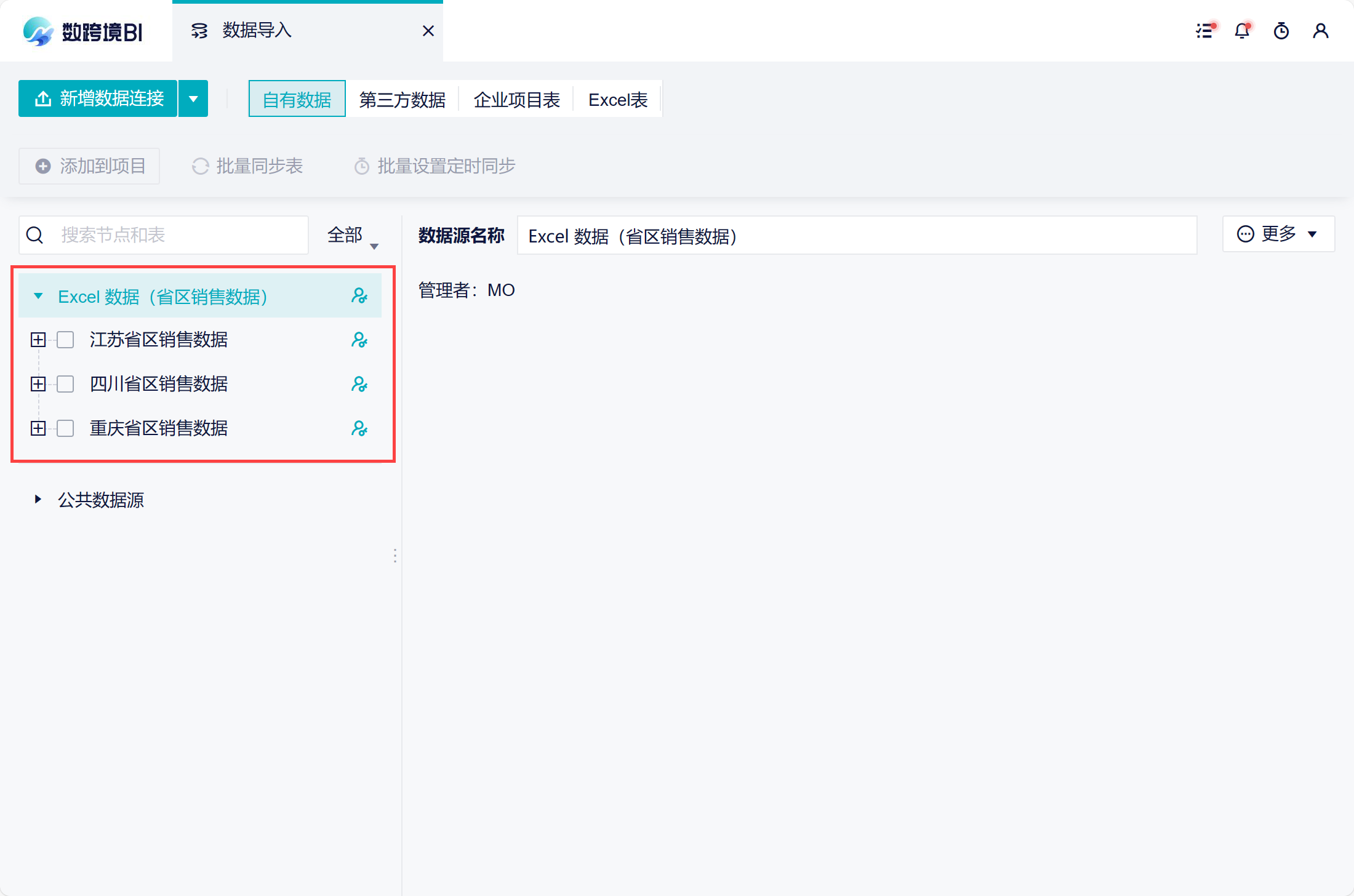The height and width of the screenshot is (896, 1354).
Task: Click the timer clock icon in header
Action: pyautogui.click(x=1281, y=31)
